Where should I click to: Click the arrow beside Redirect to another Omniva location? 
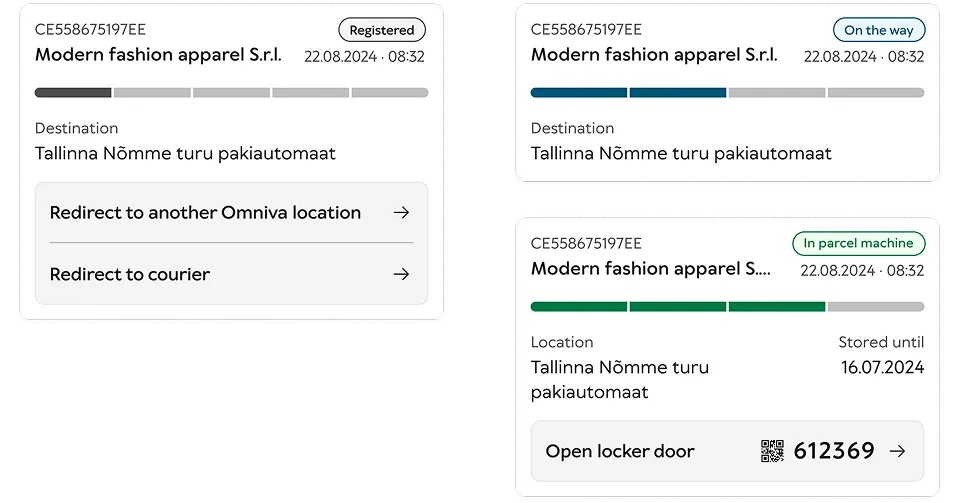click(x=401, y=212)
